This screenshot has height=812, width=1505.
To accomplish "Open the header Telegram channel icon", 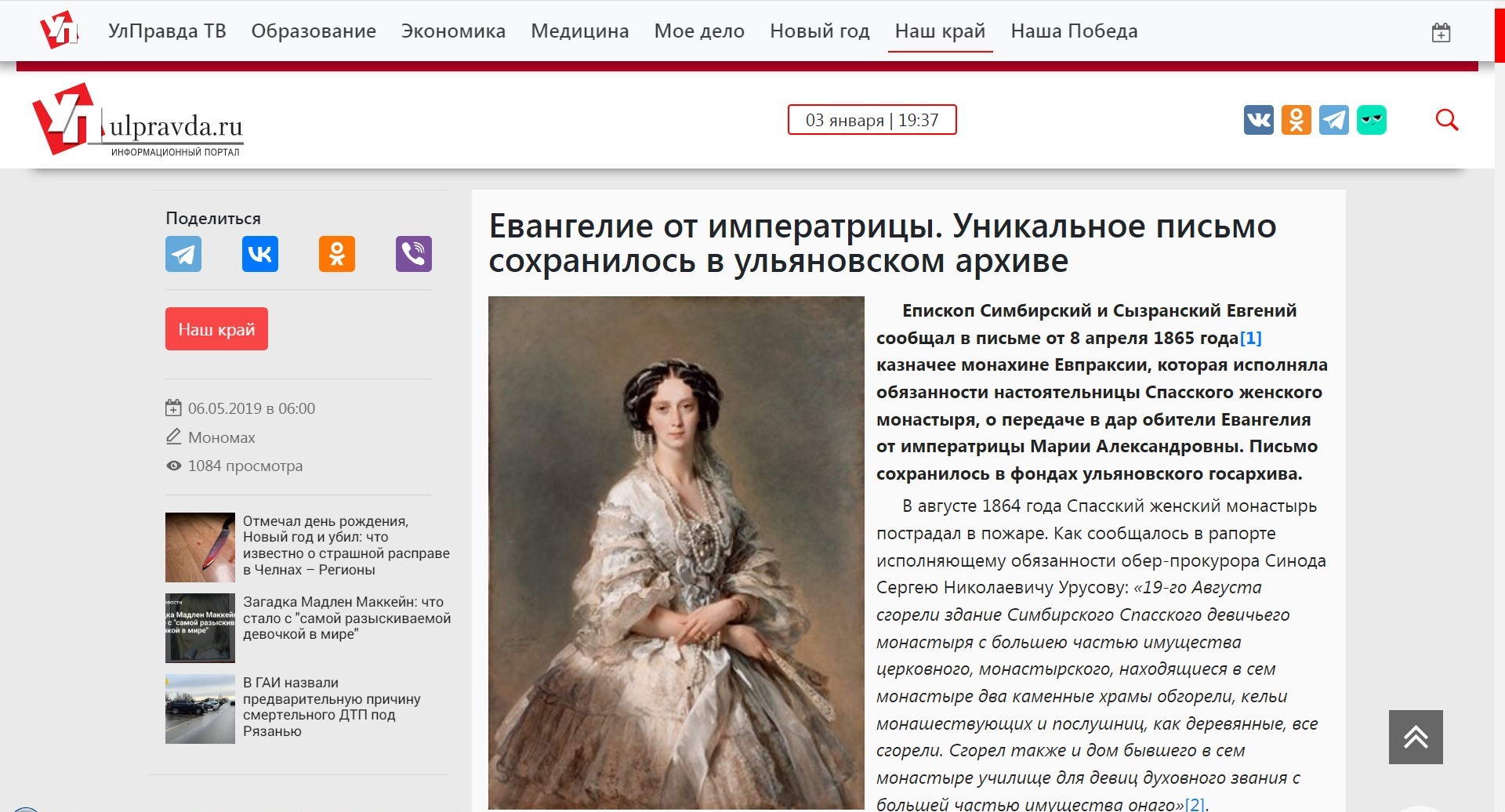I will [x=1334, y=120].
